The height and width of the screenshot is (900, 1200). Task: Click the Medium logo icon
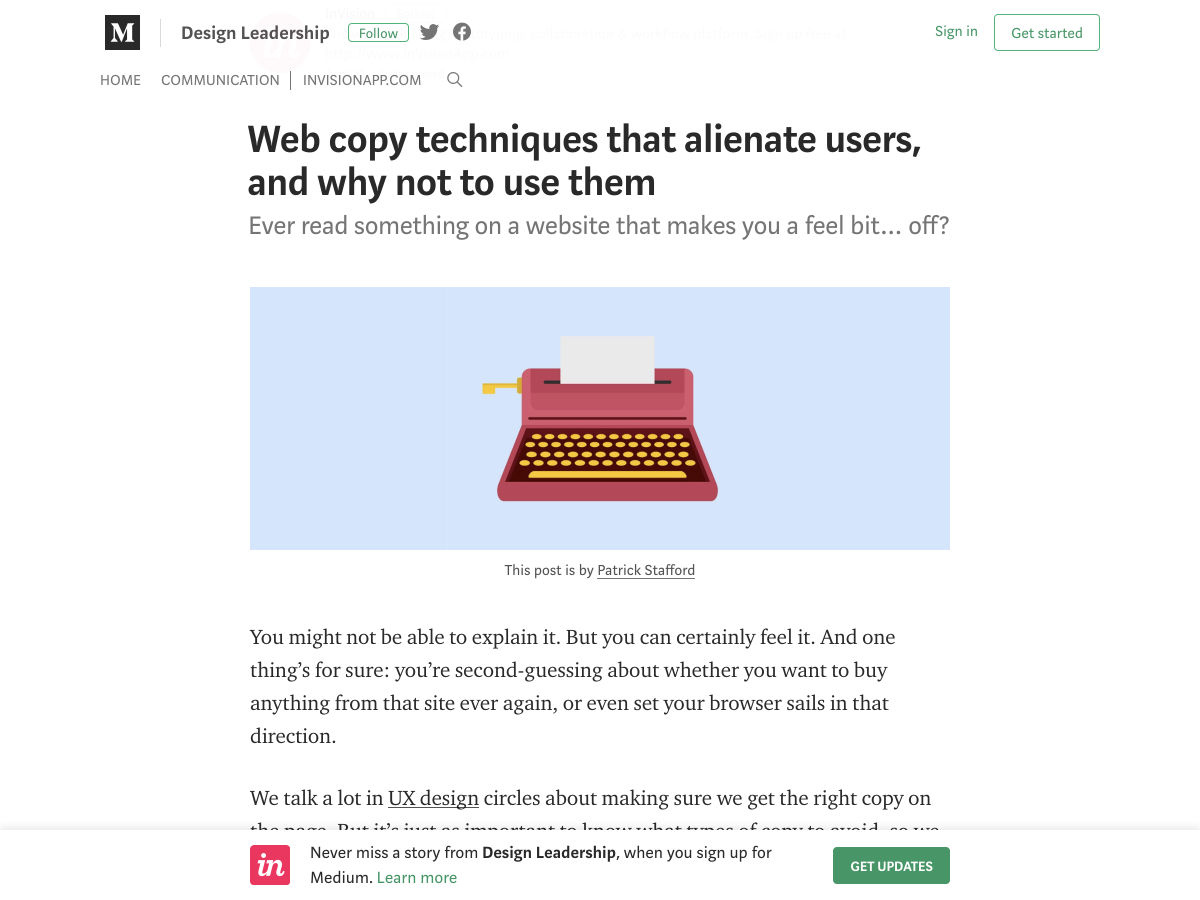[122, 33]
